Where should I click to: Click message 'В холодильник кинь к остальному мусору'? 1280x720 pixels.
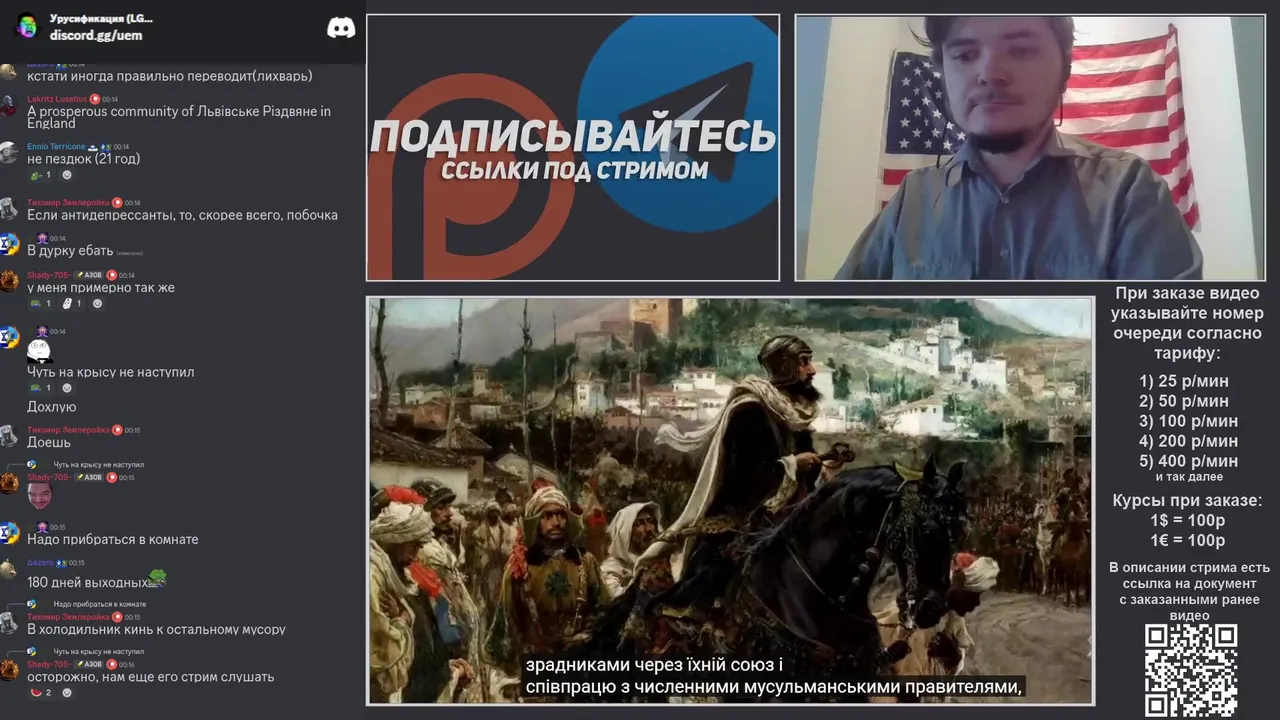[156, 630]
